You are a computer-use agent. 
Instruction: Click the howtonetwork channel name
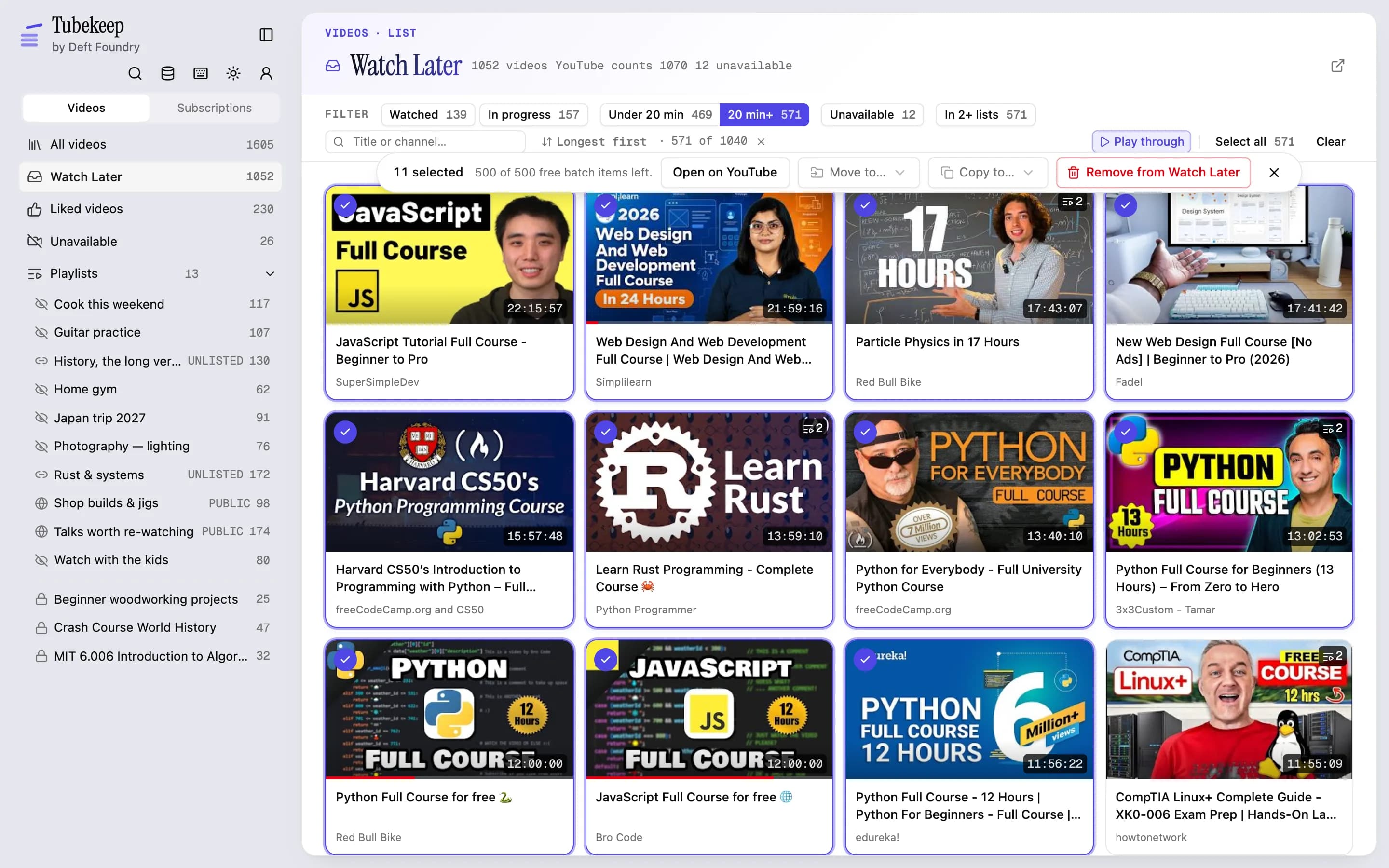[x=1150, y=838]
